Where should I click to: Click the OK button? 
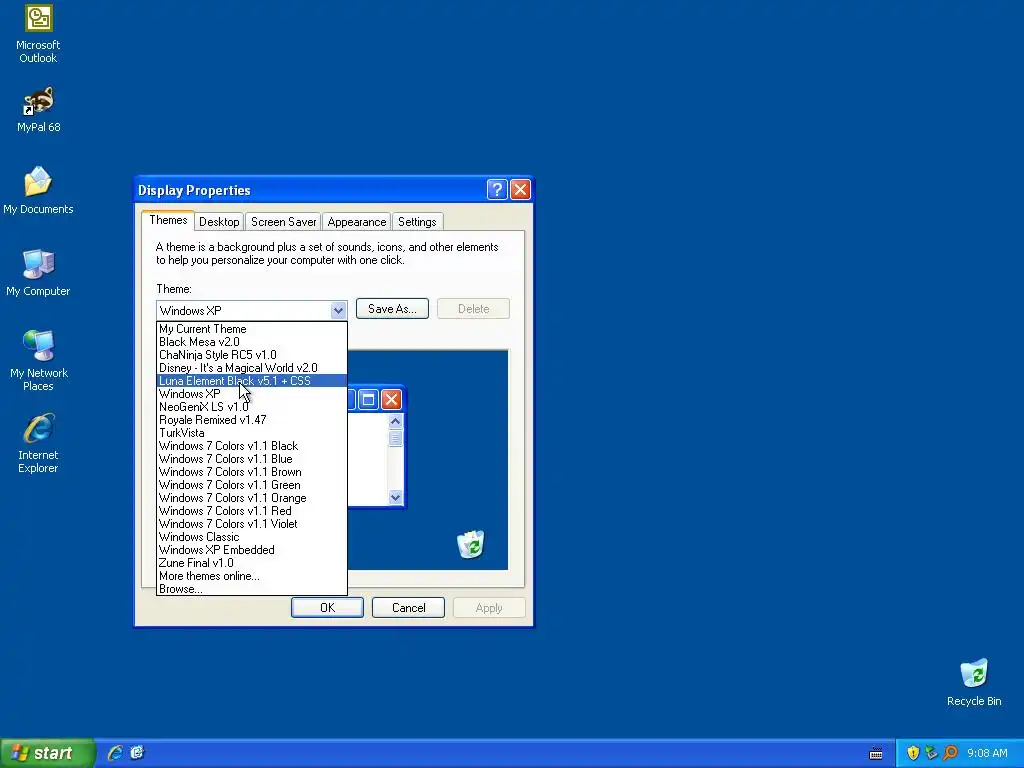(327, 608)
